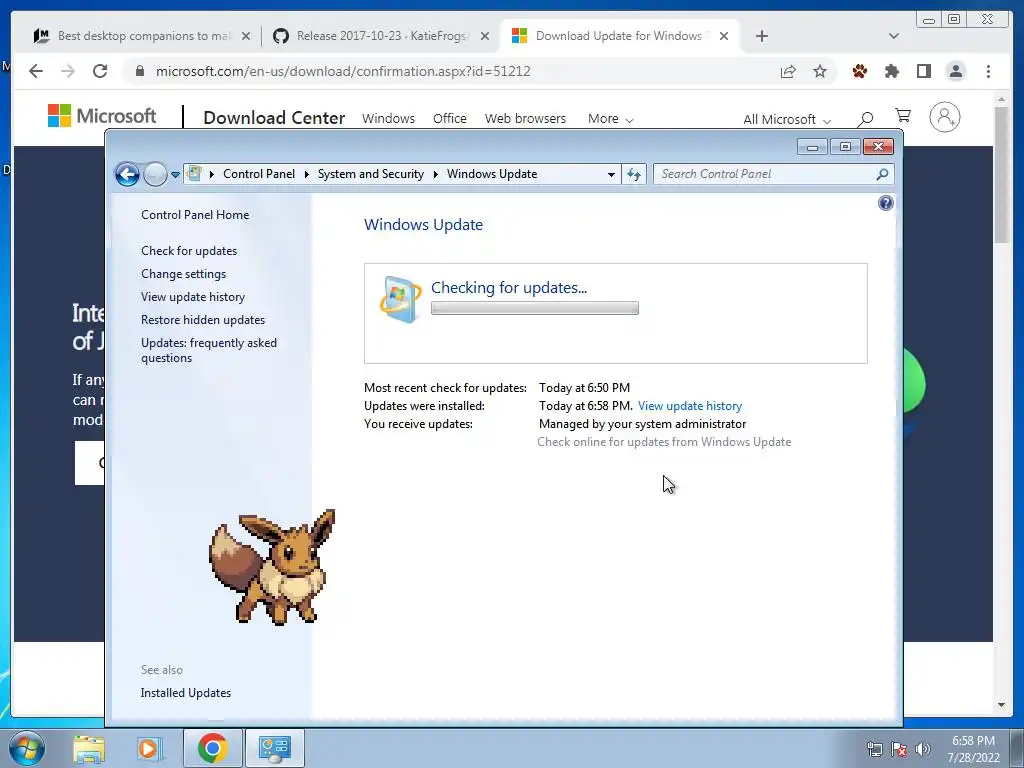Click the Control Panel address bar icon
1024x768 pixels.
click(x=194, y=174)
